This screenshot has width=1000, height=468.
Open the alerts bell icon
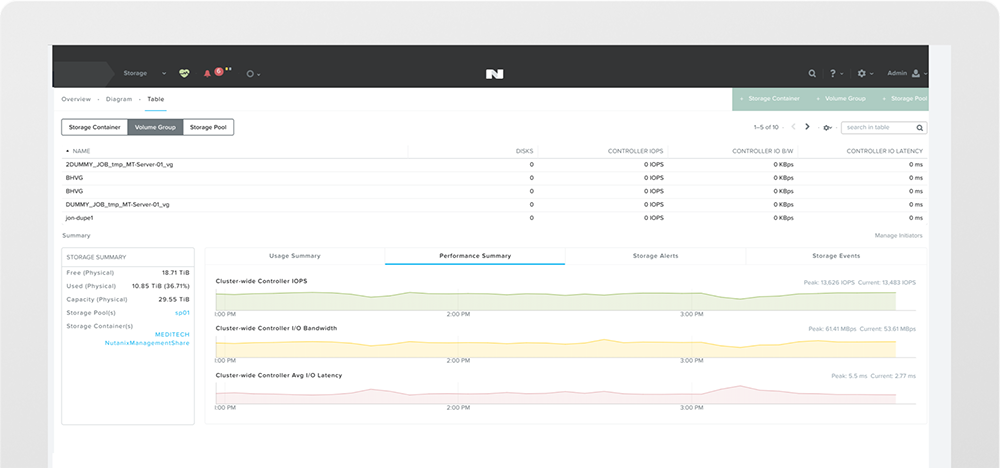click(207, 74)
